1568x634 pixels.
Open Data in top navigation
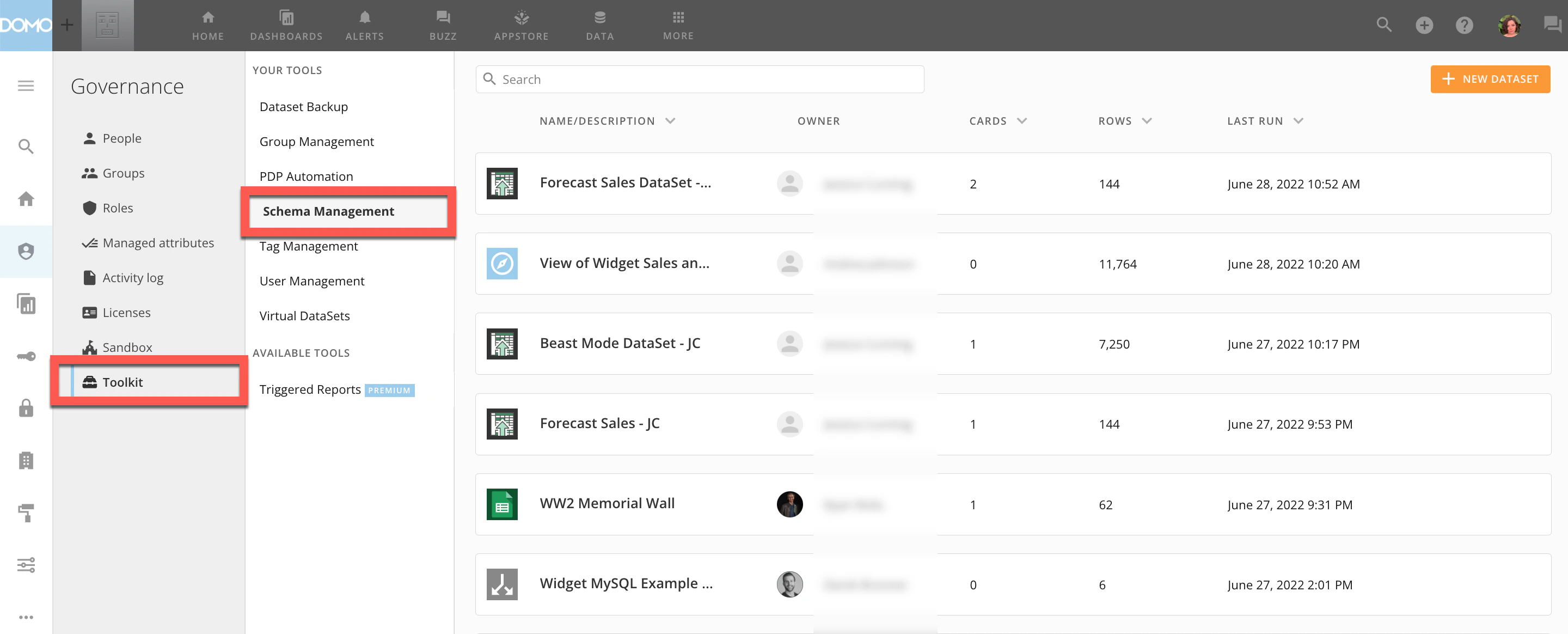click(600, 26)
